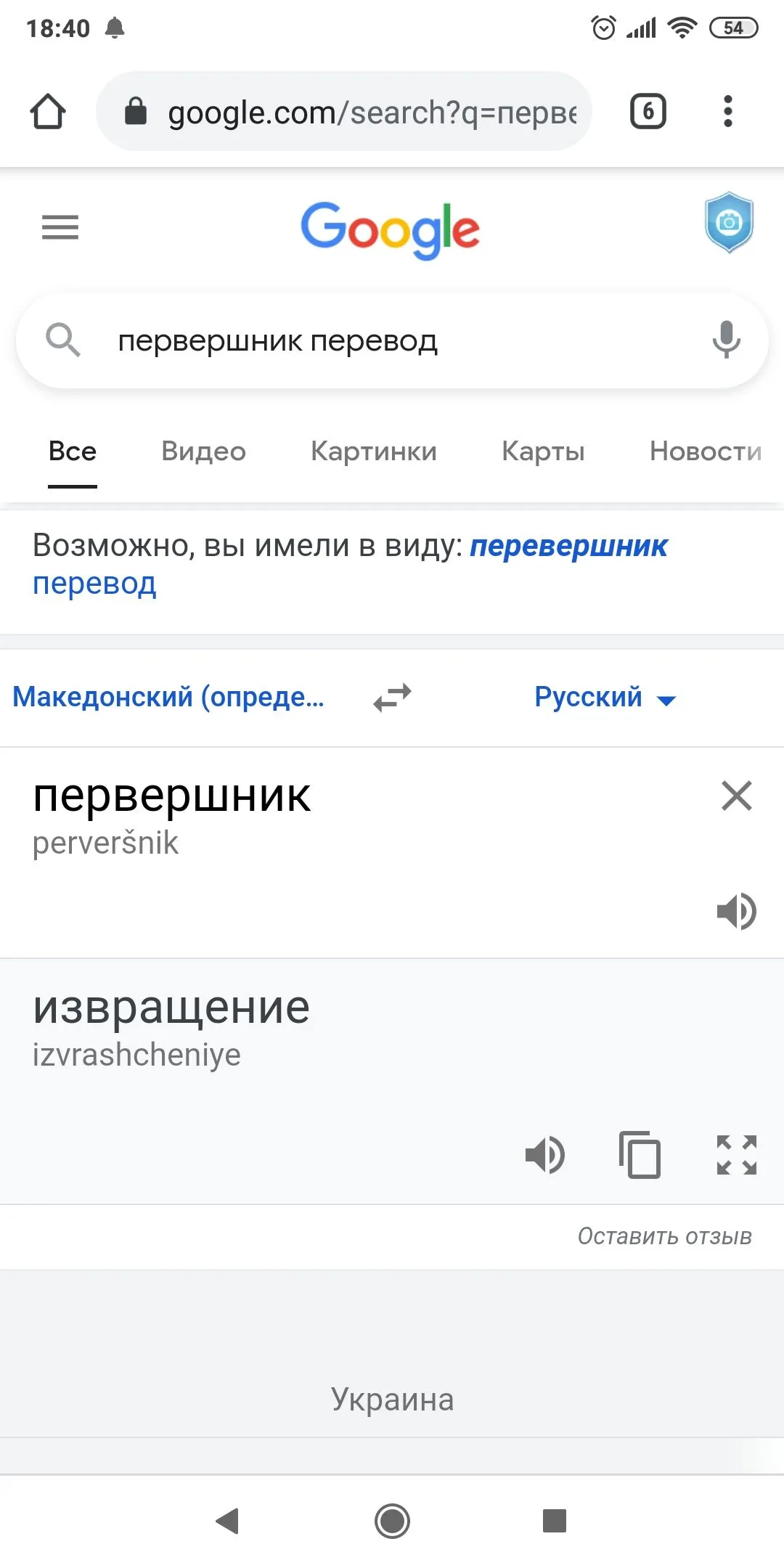Listen to the source word pronunciation
Viewport: 784px width, 1568px height.
pyautogui.click(x=736, y=911)
